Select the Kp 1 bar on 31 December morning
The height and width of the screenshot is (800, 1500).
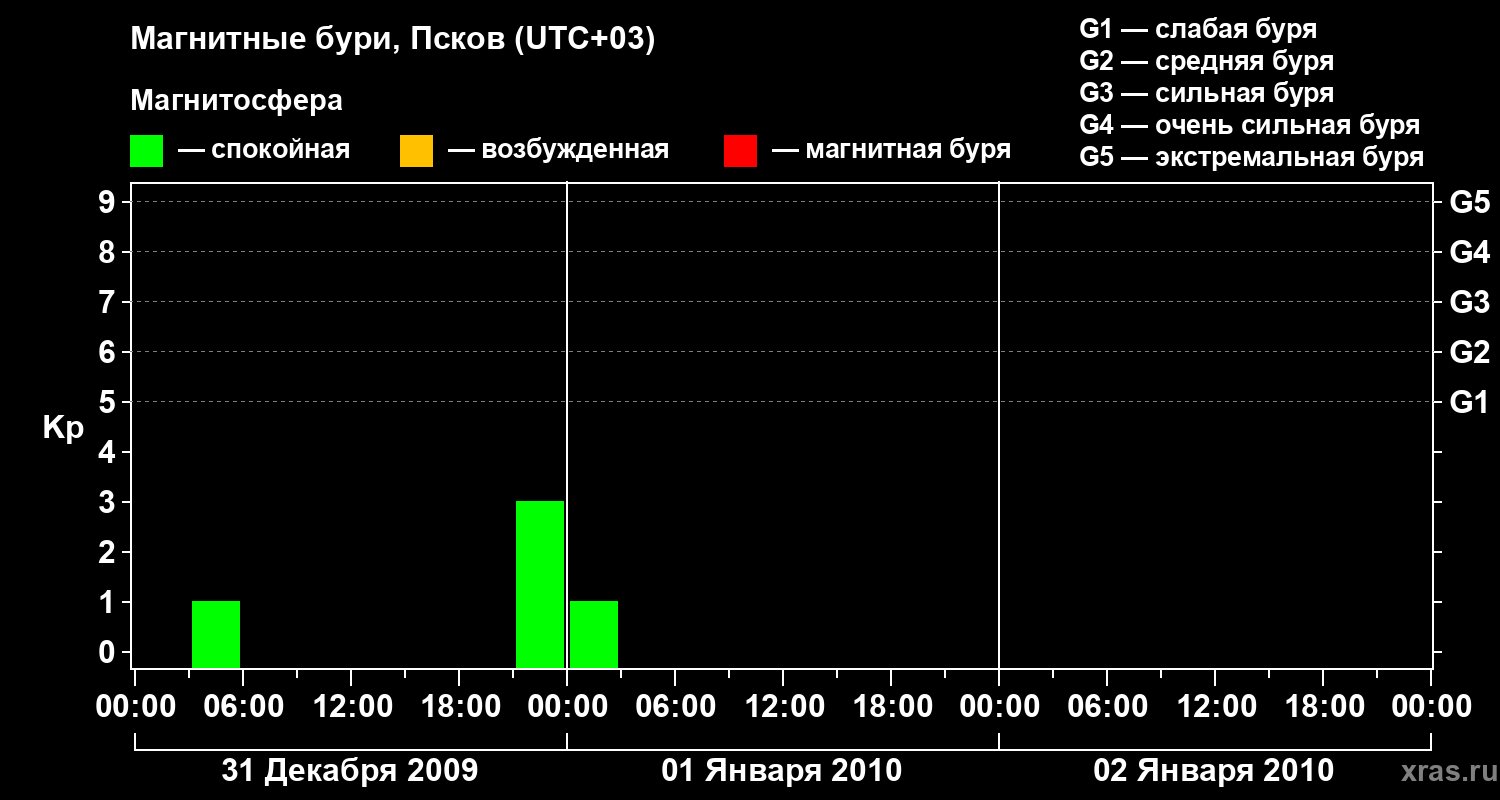click(x=216, y=634)
